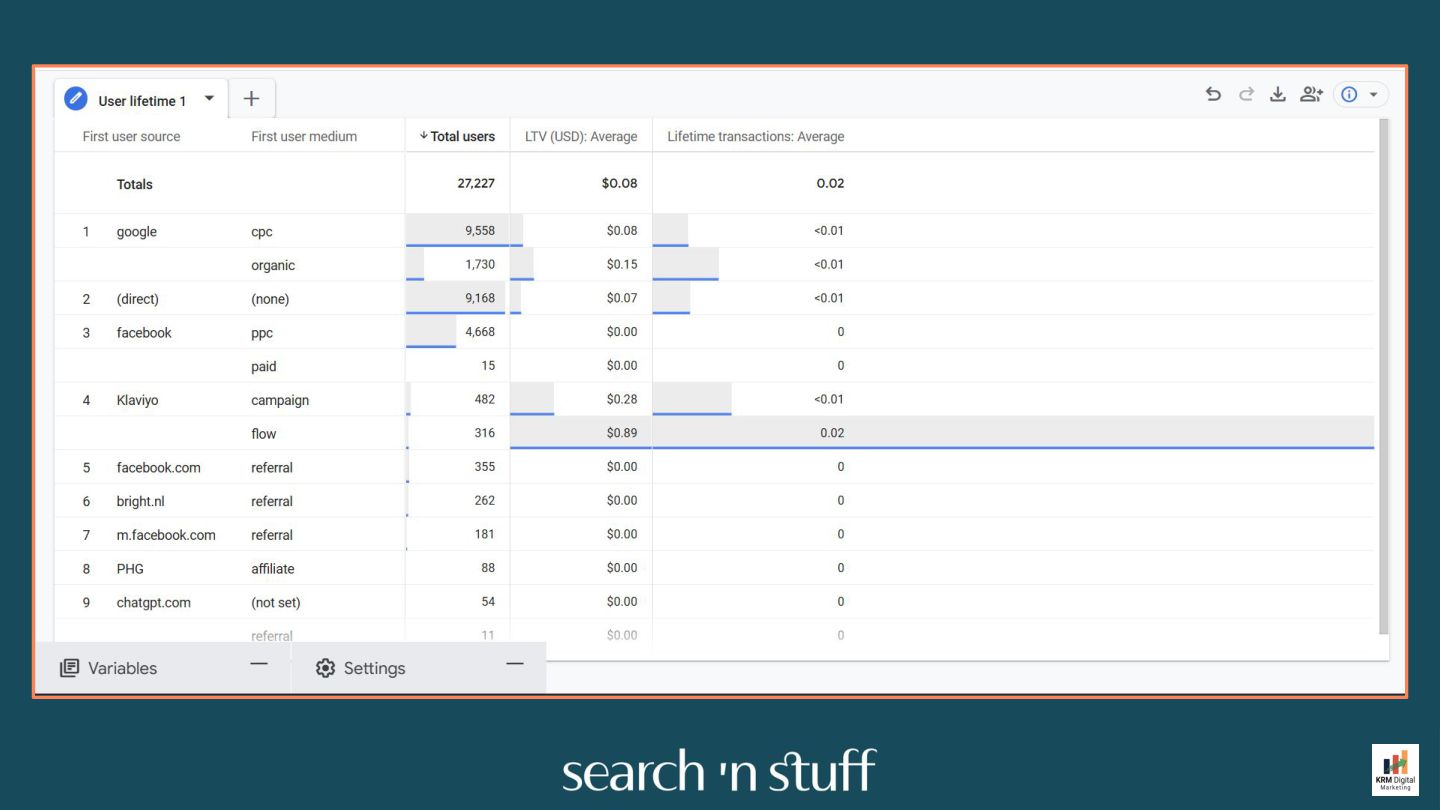The width and height of the screenshot is (1440, 810).
Task: Click Lifetime transactions: Average header
Action: coord(755,136)
